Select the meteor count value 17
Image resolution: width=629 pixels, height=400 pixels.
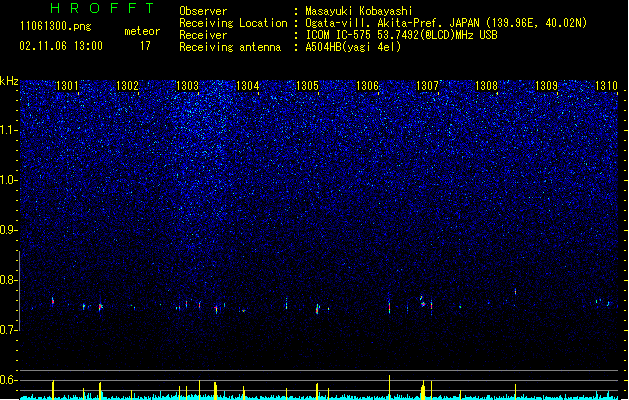click(x=145, y=46)
